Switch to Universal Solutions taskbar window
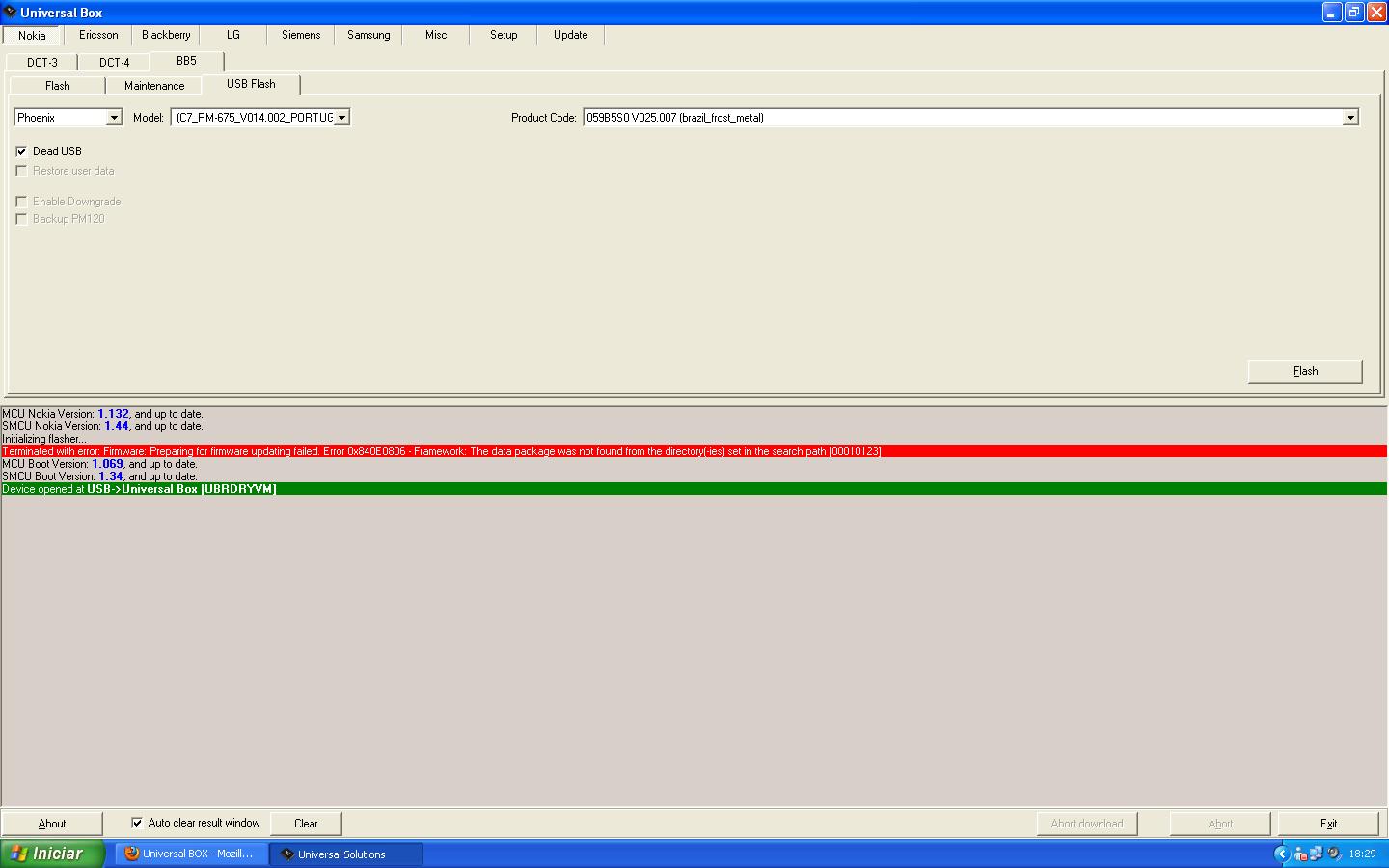This screenshot has height=868, width=1389. pos(345,854)
